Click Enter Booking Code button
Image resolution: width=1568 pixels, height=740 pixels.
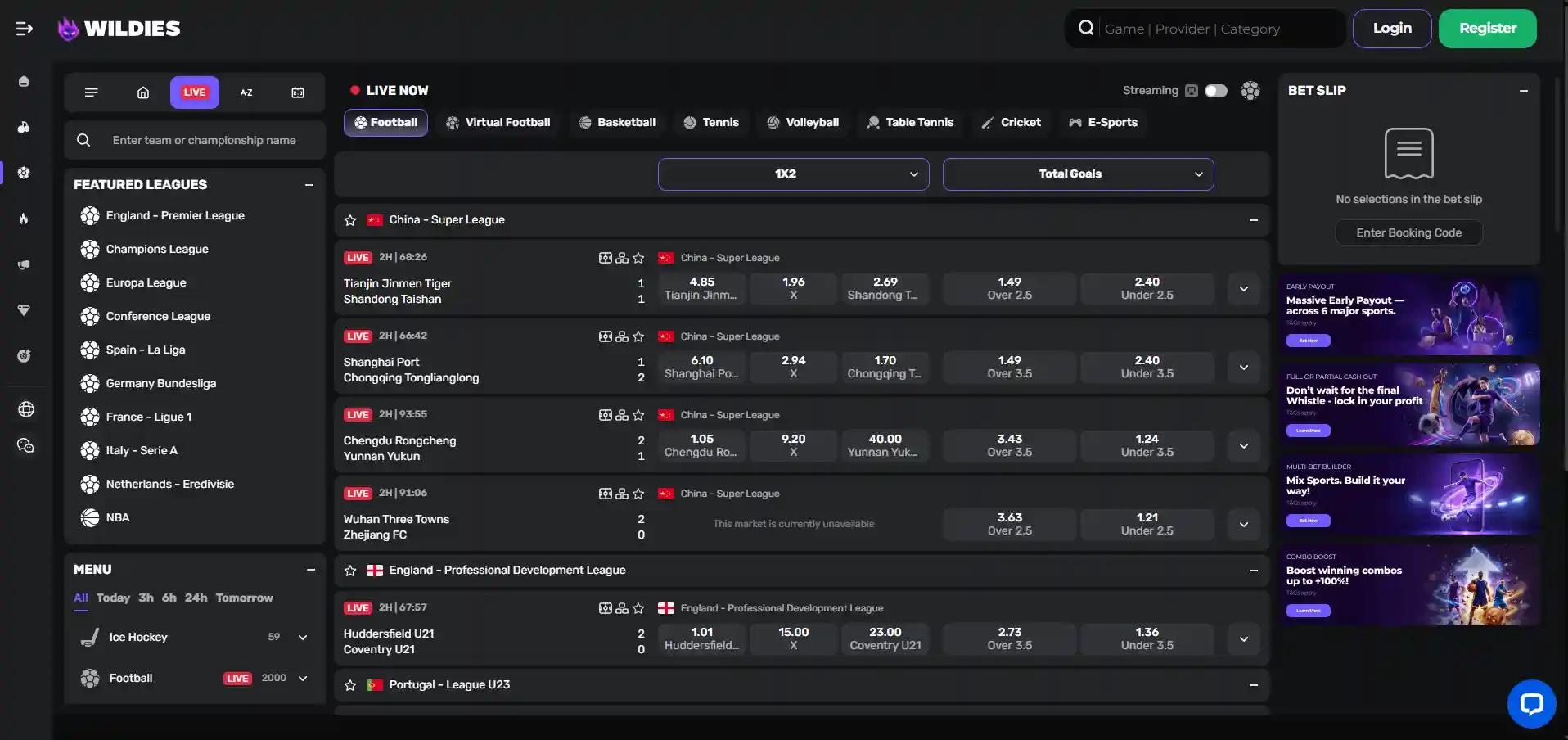1409,233
